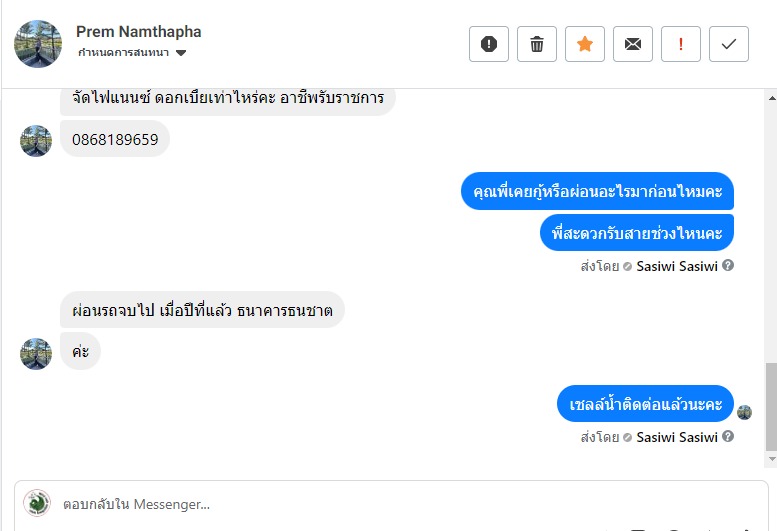
Task: Click the envelope mark-as-unread icon
Action: click(633, 44)
